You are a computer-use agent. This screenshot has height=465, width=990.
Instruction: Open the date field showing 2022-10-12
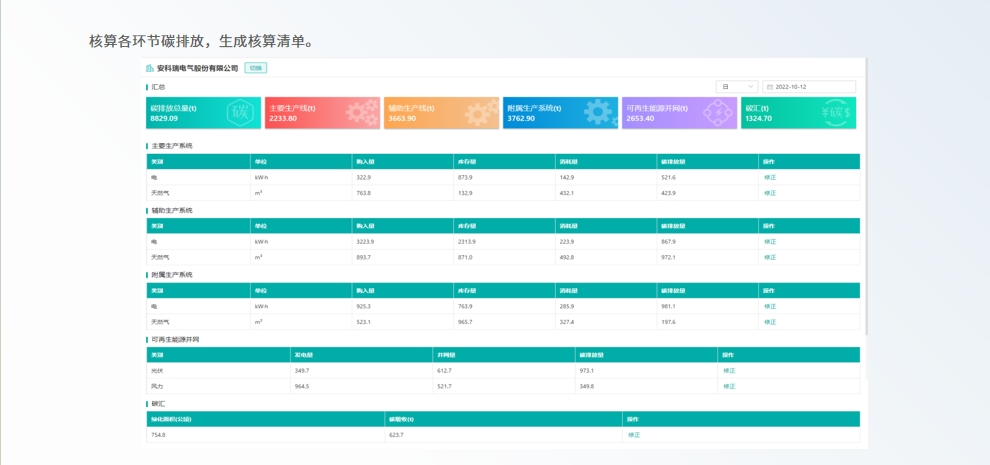point(811,87)
